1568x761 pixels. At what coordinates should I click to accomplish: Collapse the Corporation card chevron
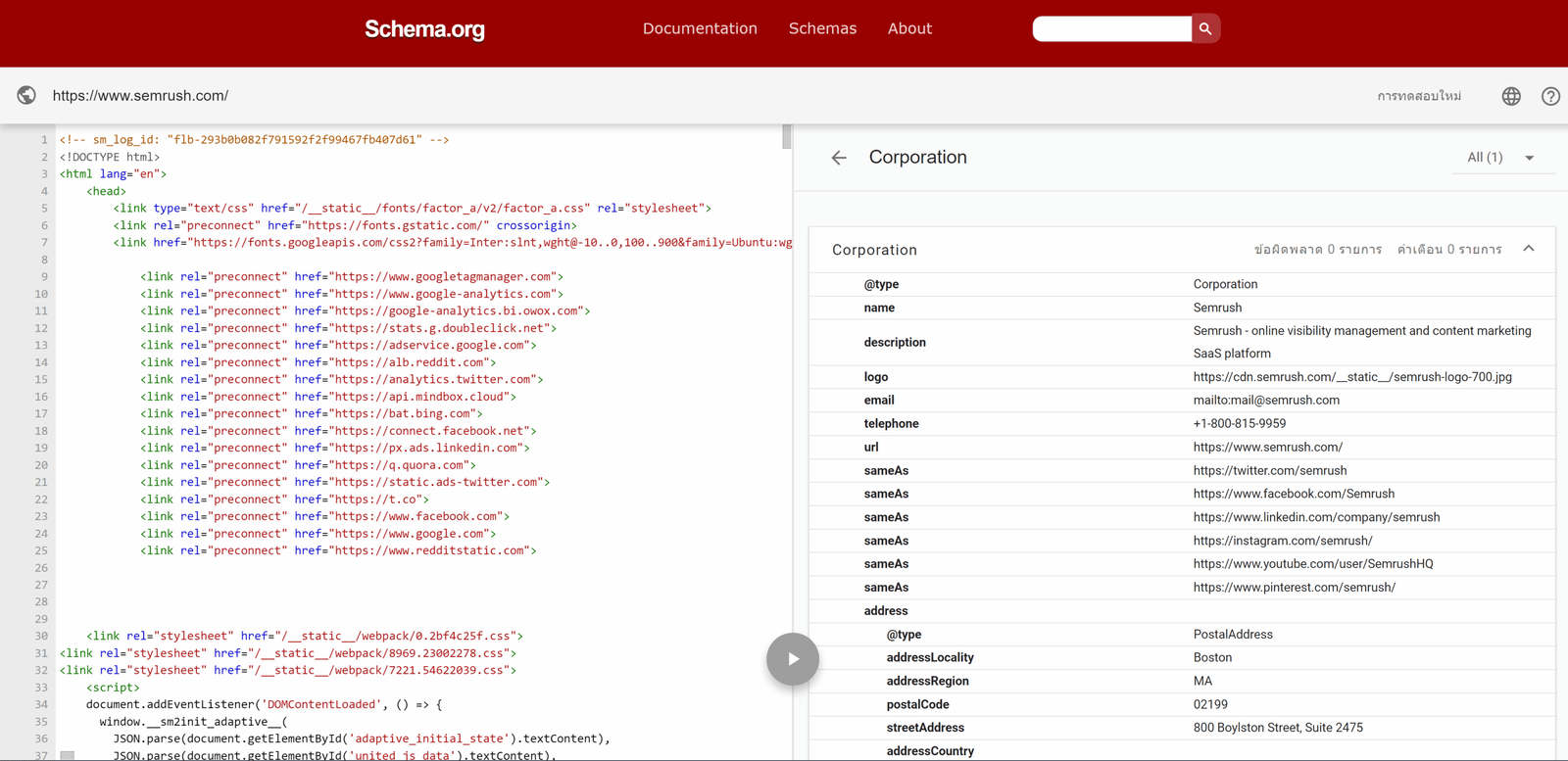pos(1529,249)
